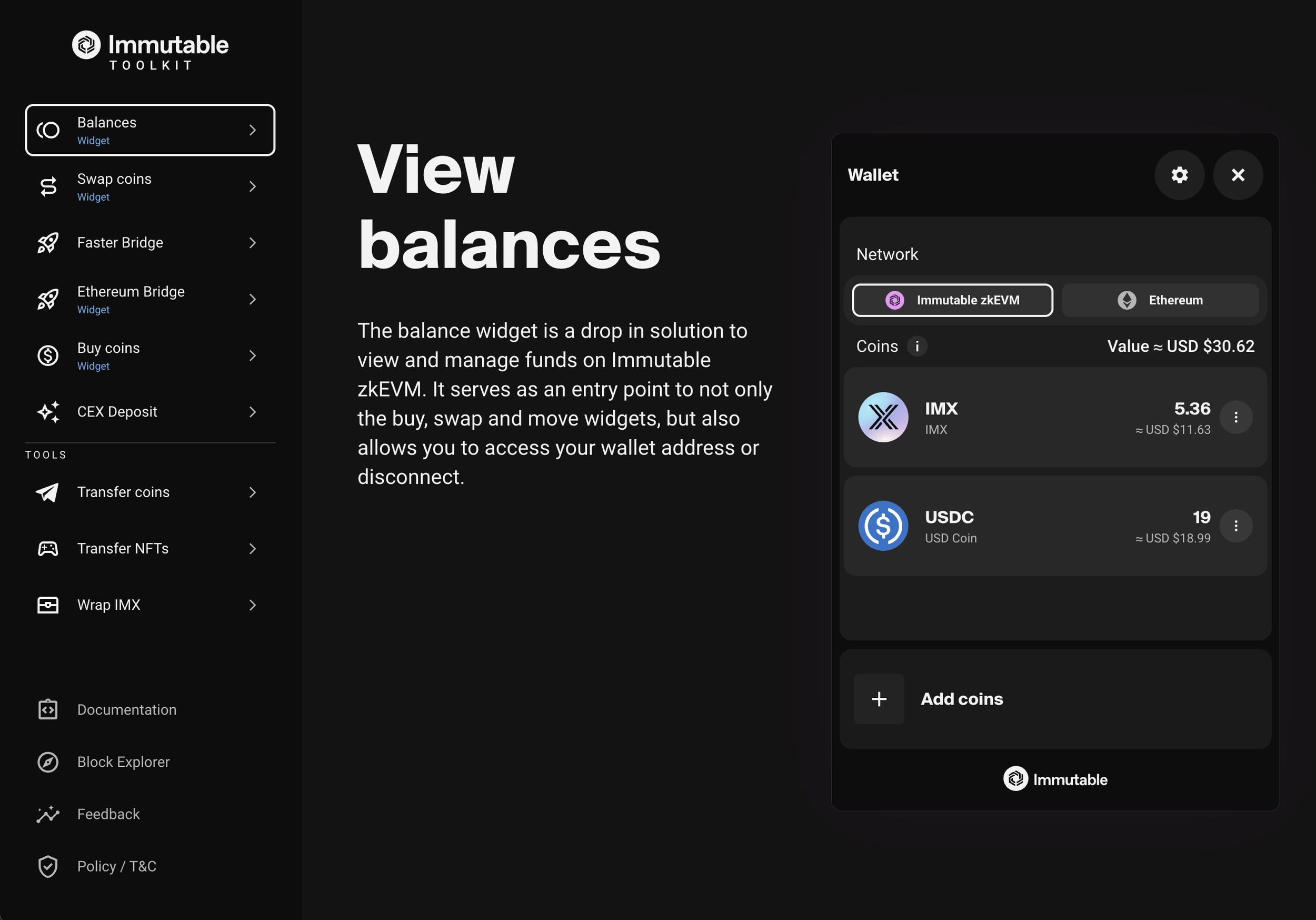
Task: Open Block Explorer link
Action: click(x=123, y=761)
